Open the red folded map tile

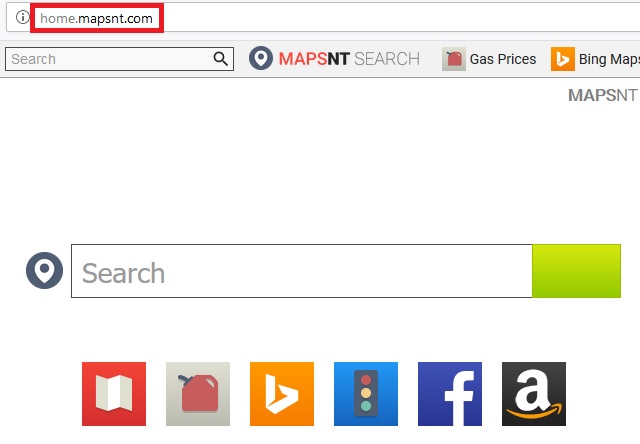114,394
